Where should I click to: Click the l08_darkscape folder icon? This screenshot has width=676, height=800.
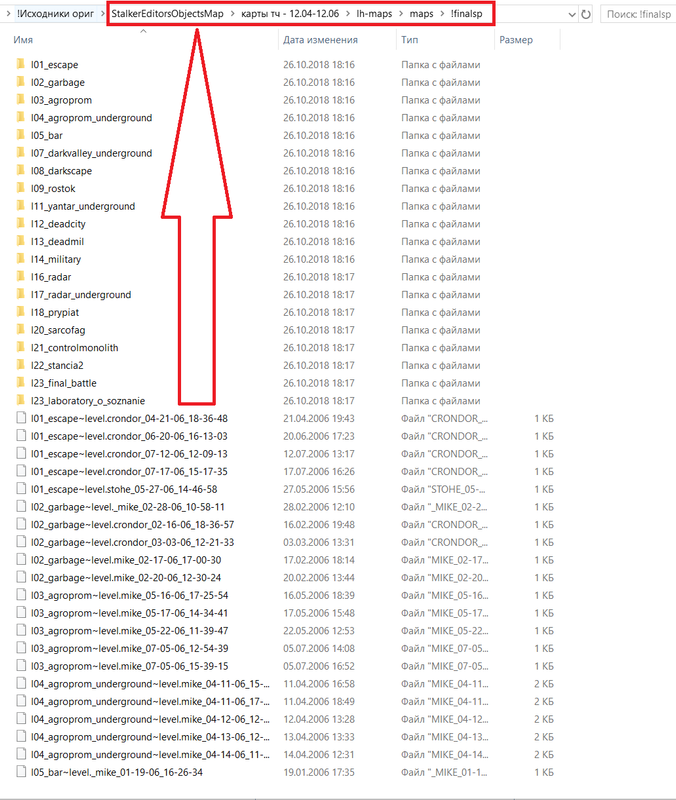(21, 170)
